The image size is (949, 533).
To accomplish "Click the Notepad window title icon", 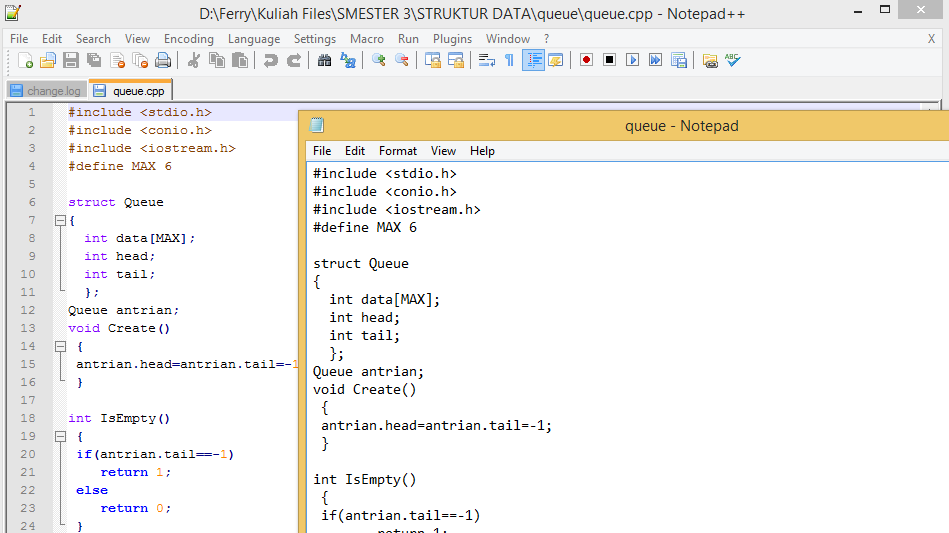I will point(317,125).
